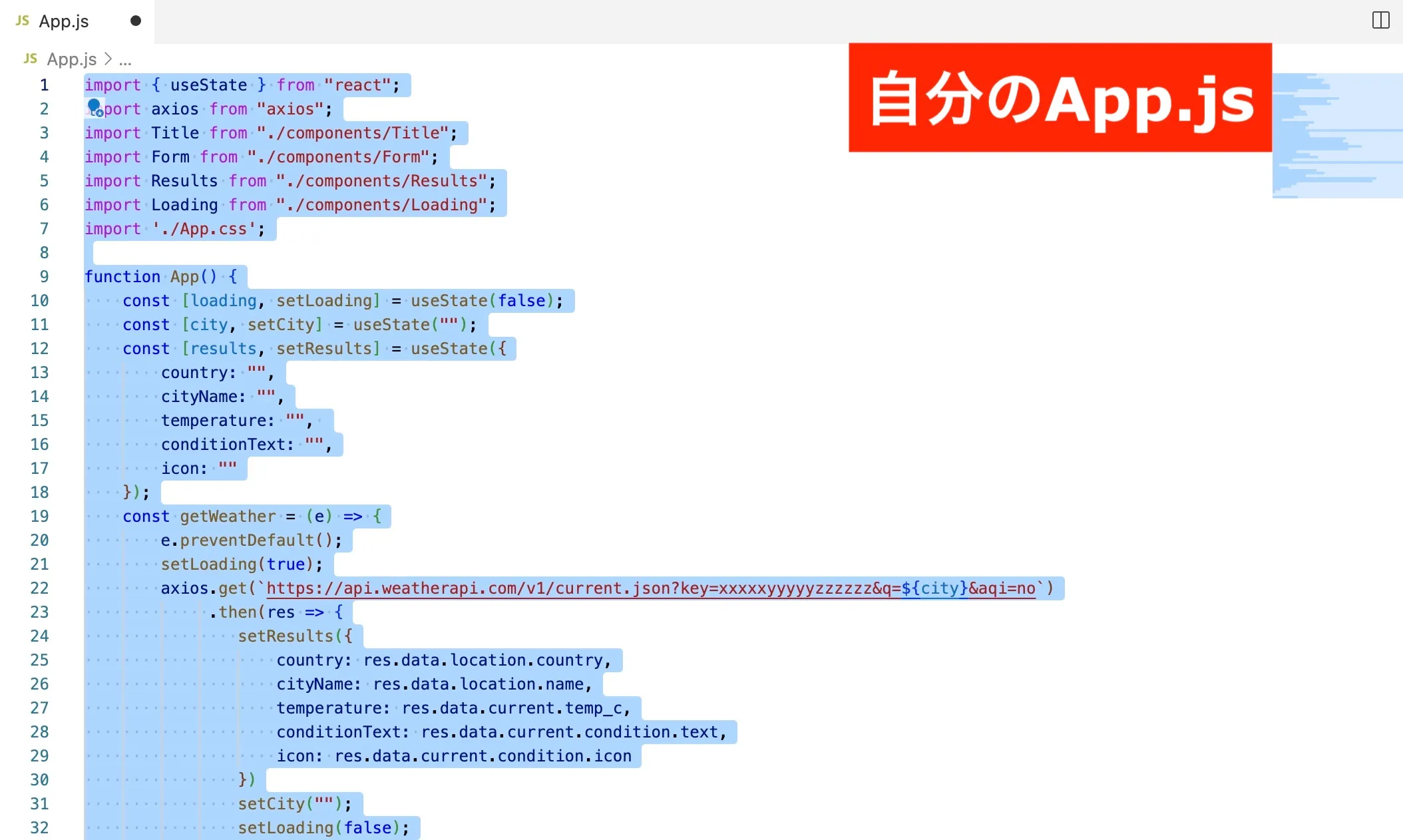
Task: Open the weatherapi.com URL link on line 22
Action: click(651, 588)
